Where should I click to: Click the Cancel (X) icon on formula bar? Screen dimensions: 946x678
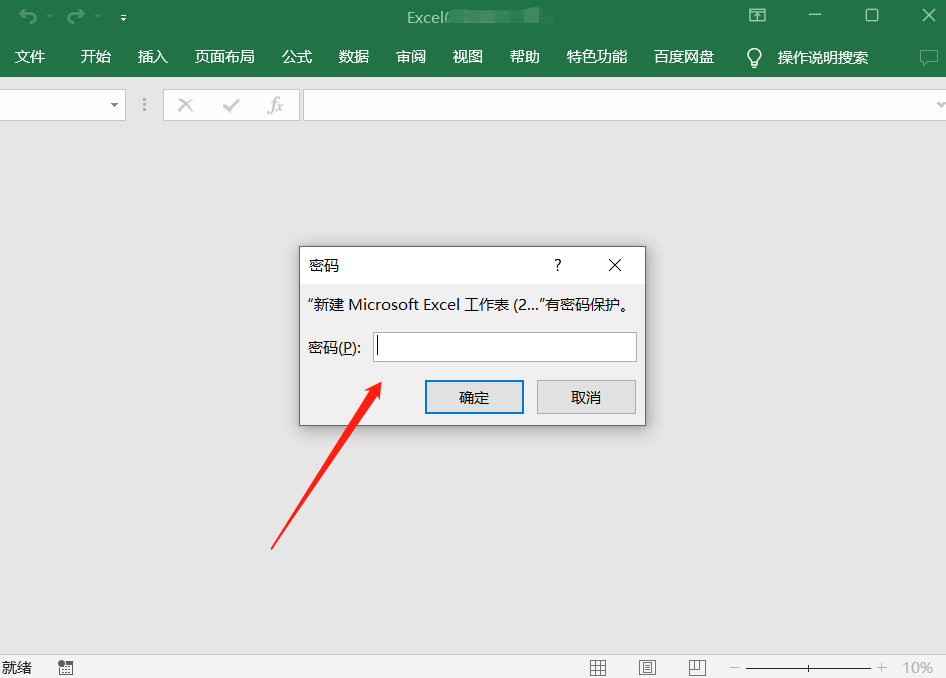click(x=185, y=104)
